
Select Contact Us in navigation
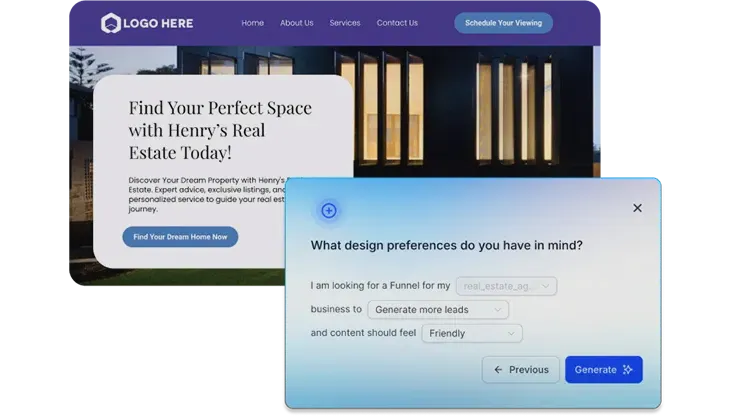[x=397, y=23]
